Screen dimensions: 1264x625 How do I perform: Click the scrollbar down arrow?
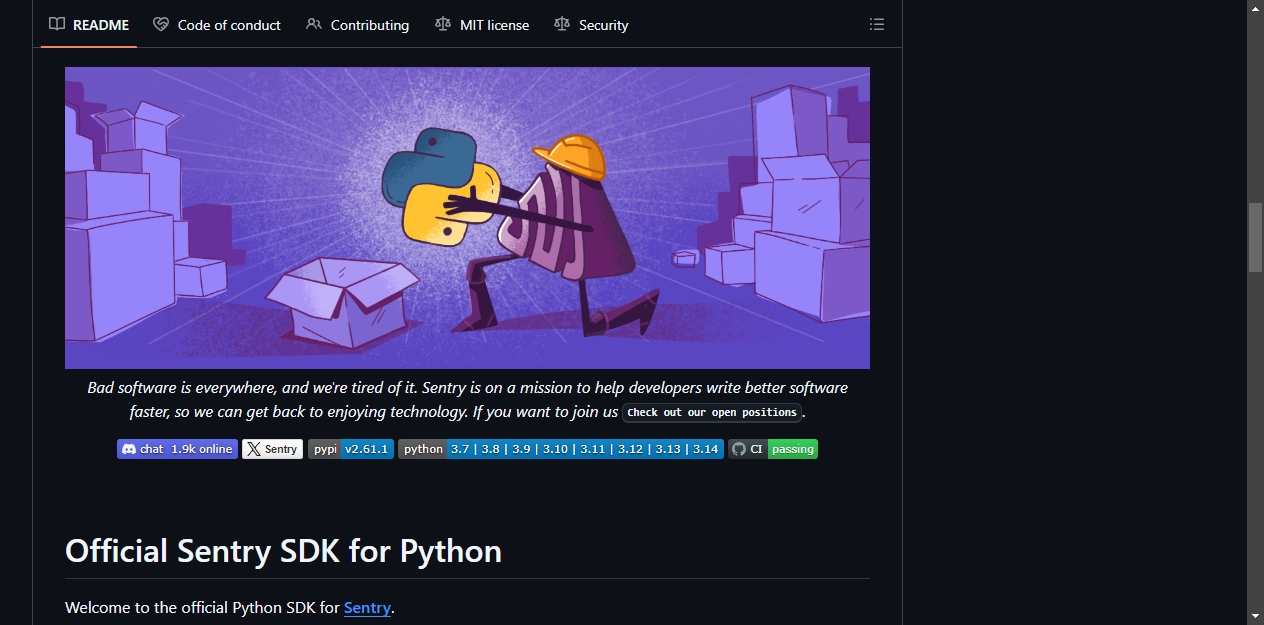pos(1255,616)
